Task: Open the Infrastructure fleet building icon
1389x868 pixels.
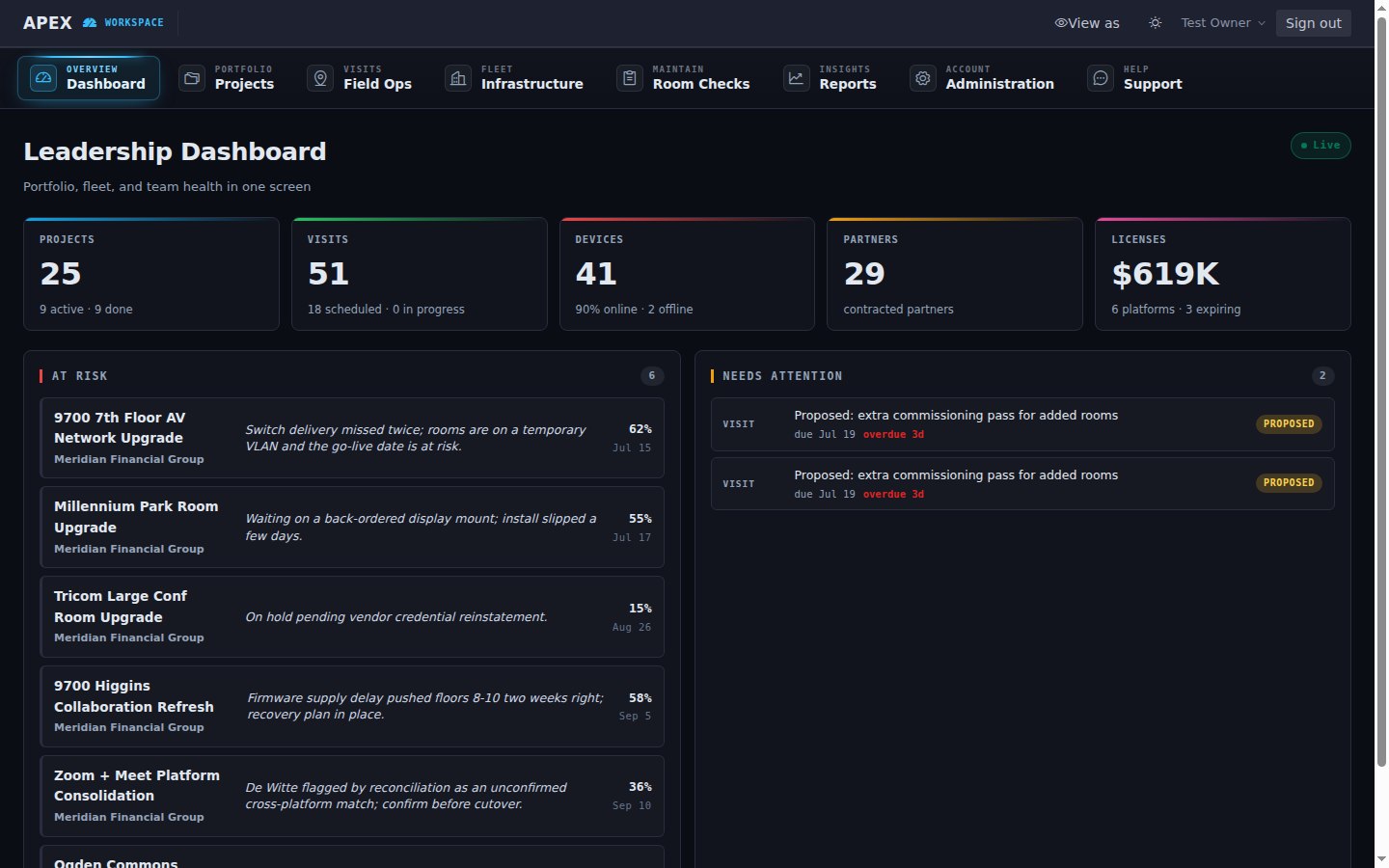Action: [458, 78]
